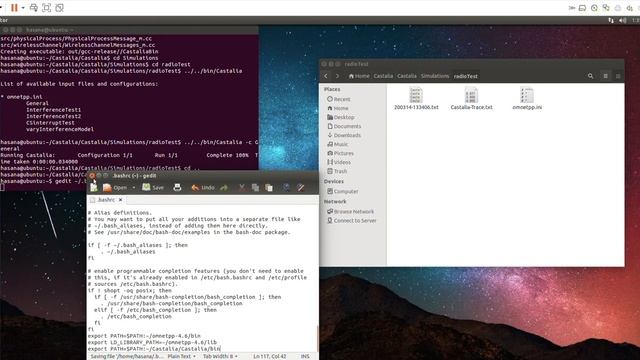Open Computer under Devices
The width and height of the screenshot is (640, 360).
pyautogui.click(x=342, y=191)
